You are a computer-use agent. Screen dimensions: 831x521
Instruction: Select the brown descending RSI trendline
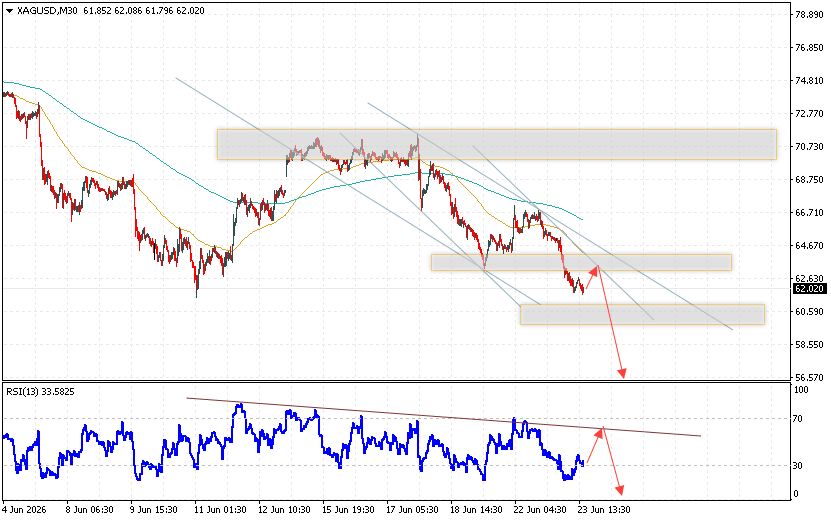pos(444,417)
